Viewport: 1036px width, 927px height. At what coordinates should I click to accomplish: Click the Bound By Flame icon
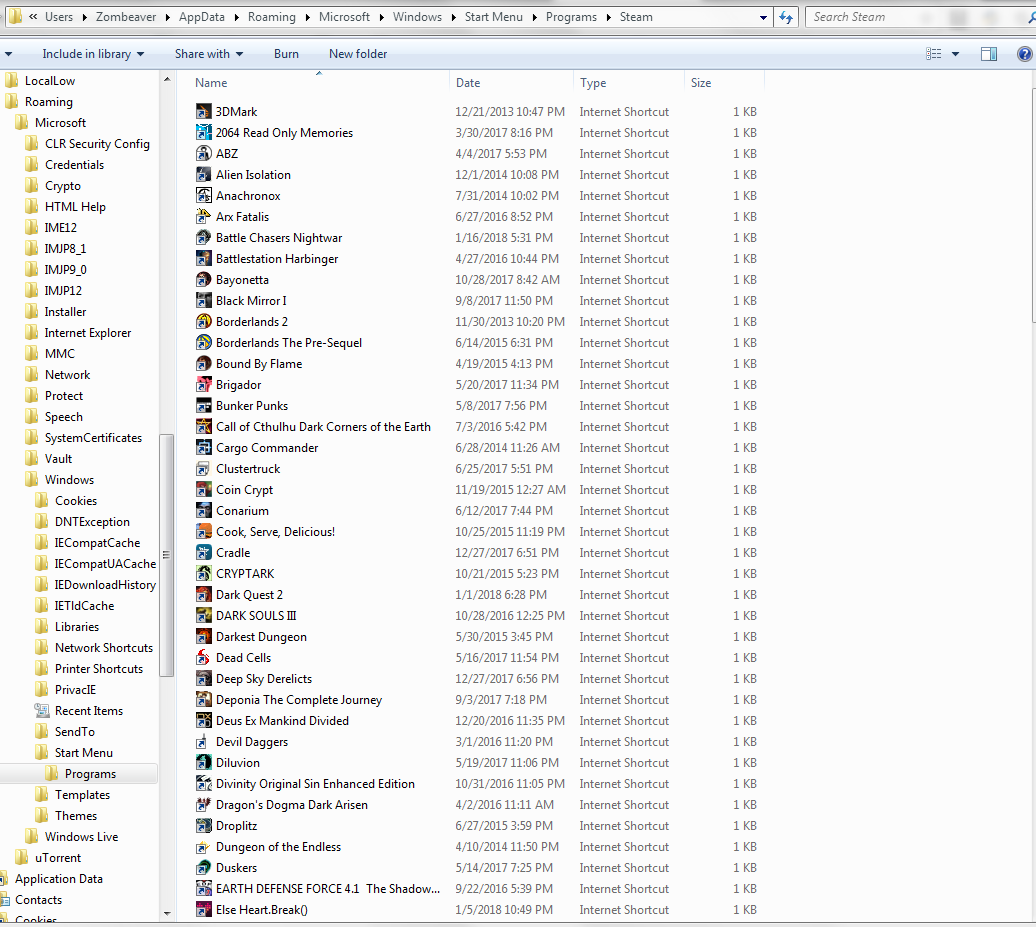[x=204, y=363]
